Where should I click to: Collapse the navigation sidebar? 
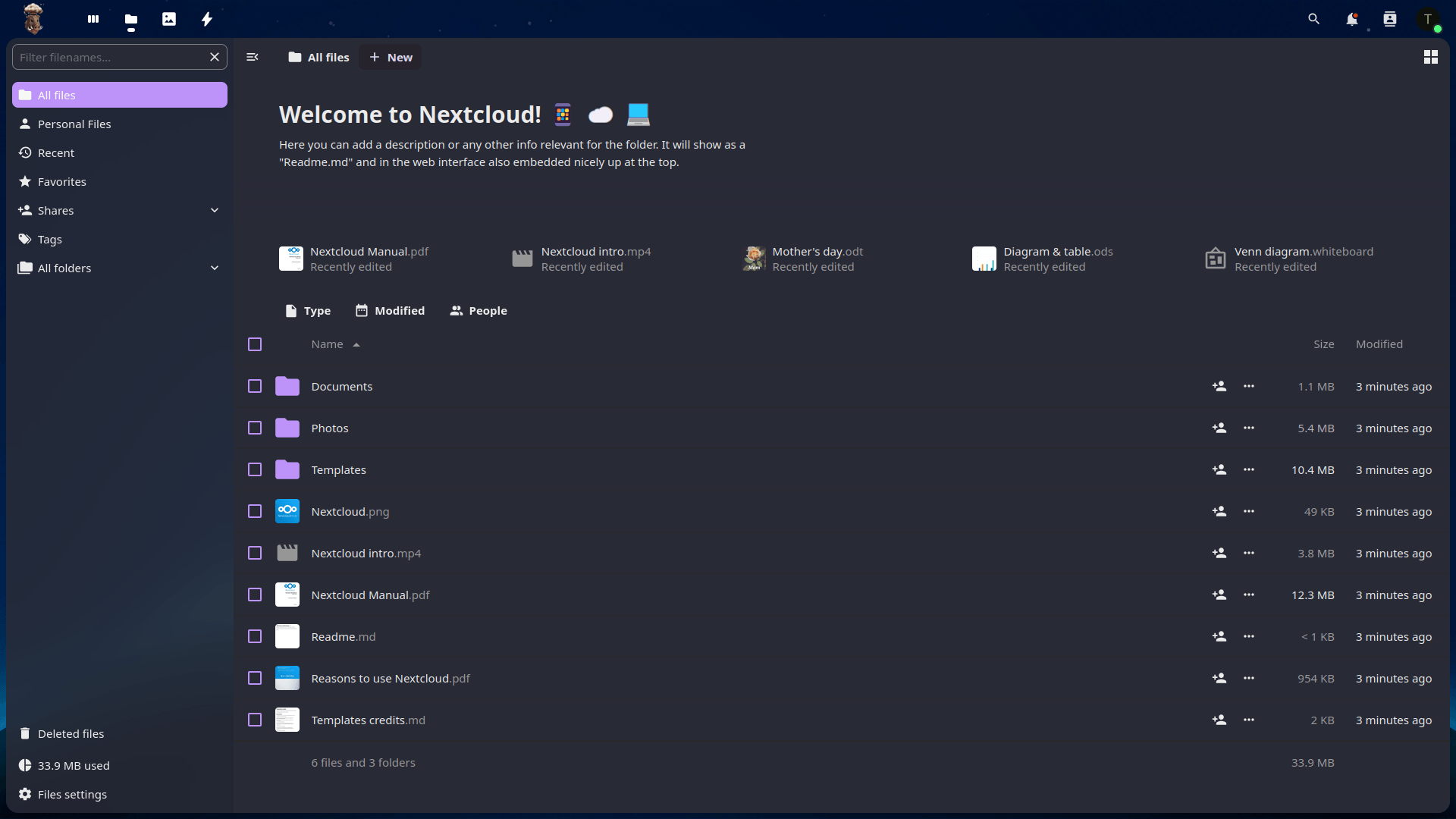252,57
